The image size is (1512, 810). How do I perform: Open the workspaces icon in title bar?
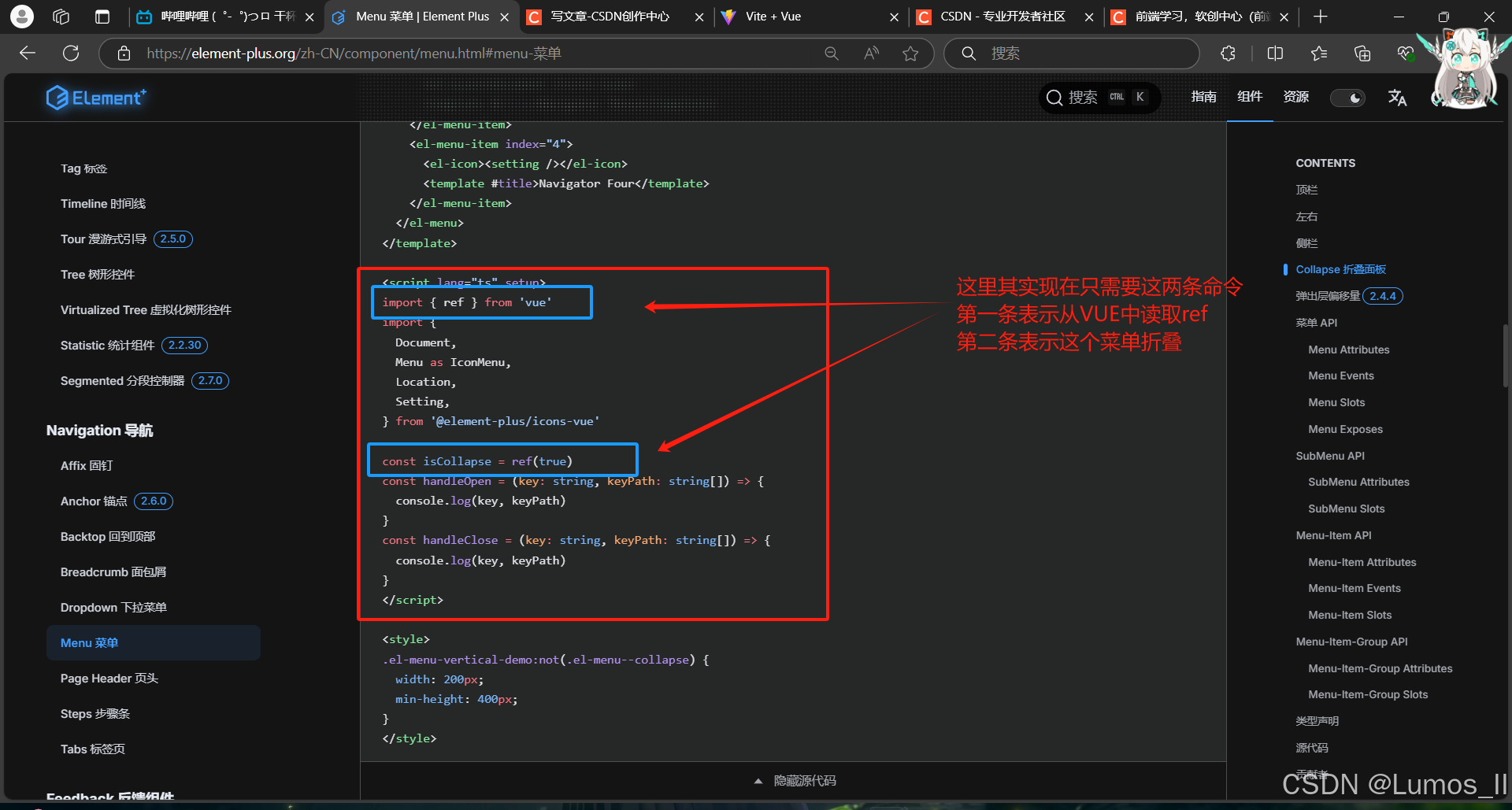tap(61, 17)
